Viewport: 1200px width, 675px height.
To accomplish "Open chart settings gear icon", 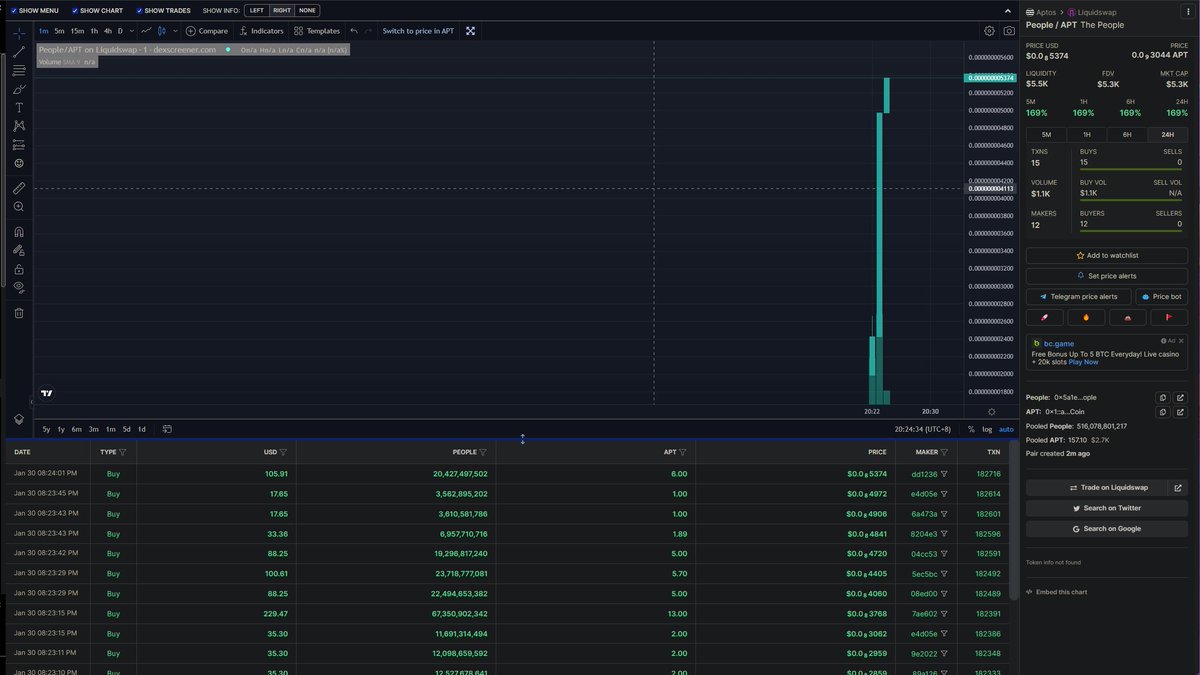I will coord(990,31).
